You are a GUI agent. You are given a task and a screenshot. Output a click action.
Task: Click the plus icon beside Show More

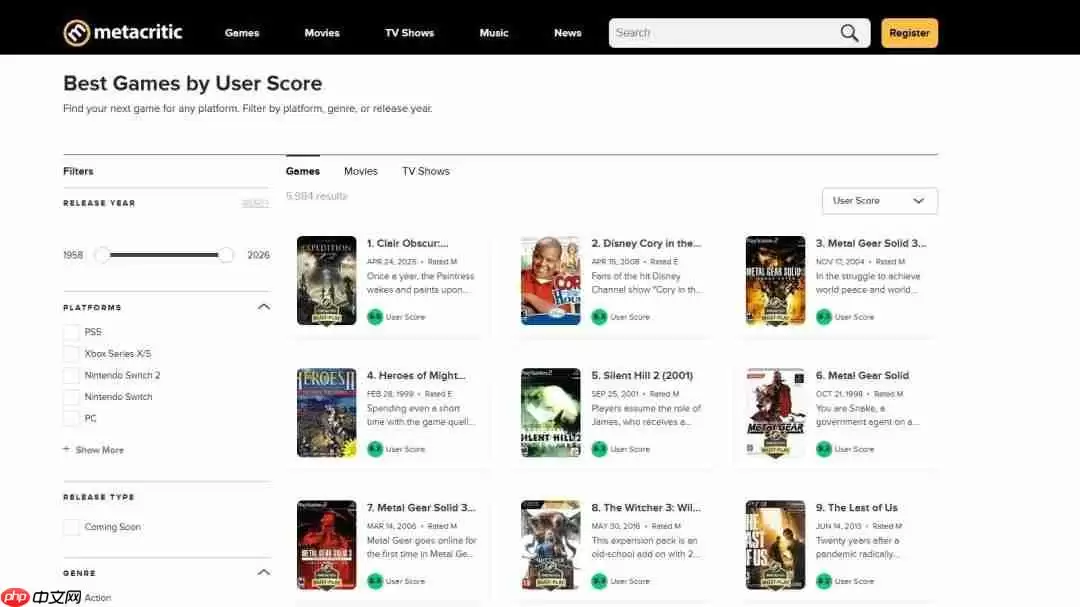[x=67, y=450]
